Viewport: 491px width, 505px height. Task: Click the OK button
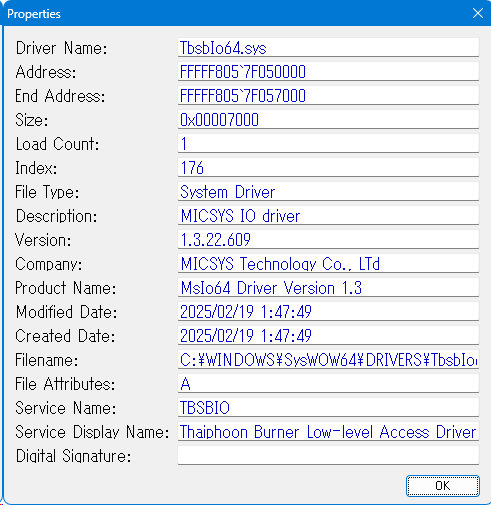pyautogui.click(x=443, y=486)
